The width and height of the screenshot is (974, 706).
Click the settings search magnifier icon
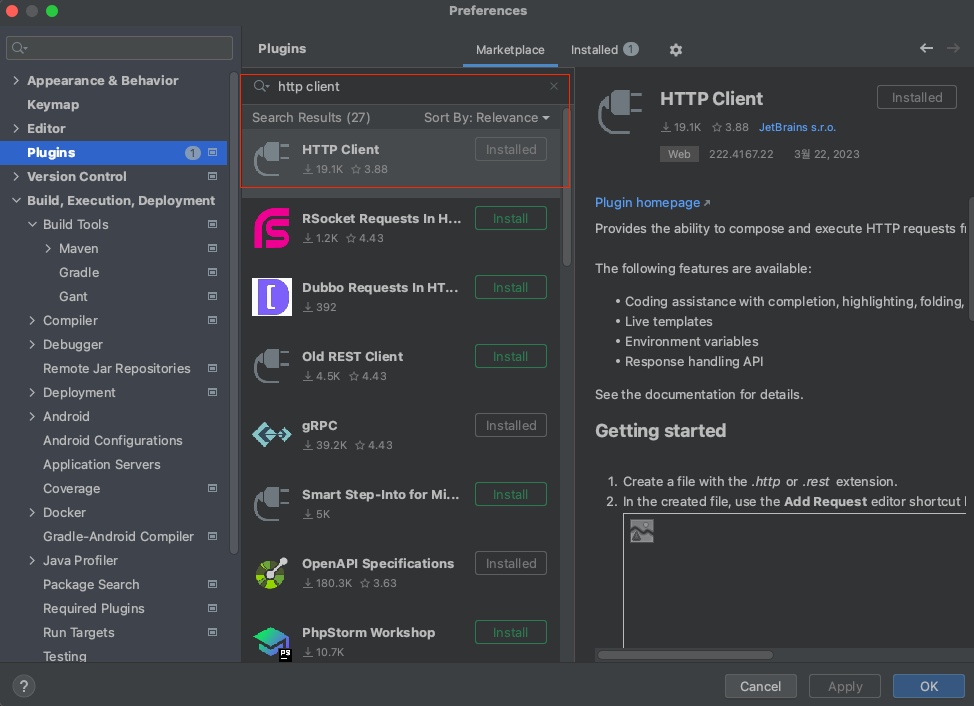tap(19, 48)
